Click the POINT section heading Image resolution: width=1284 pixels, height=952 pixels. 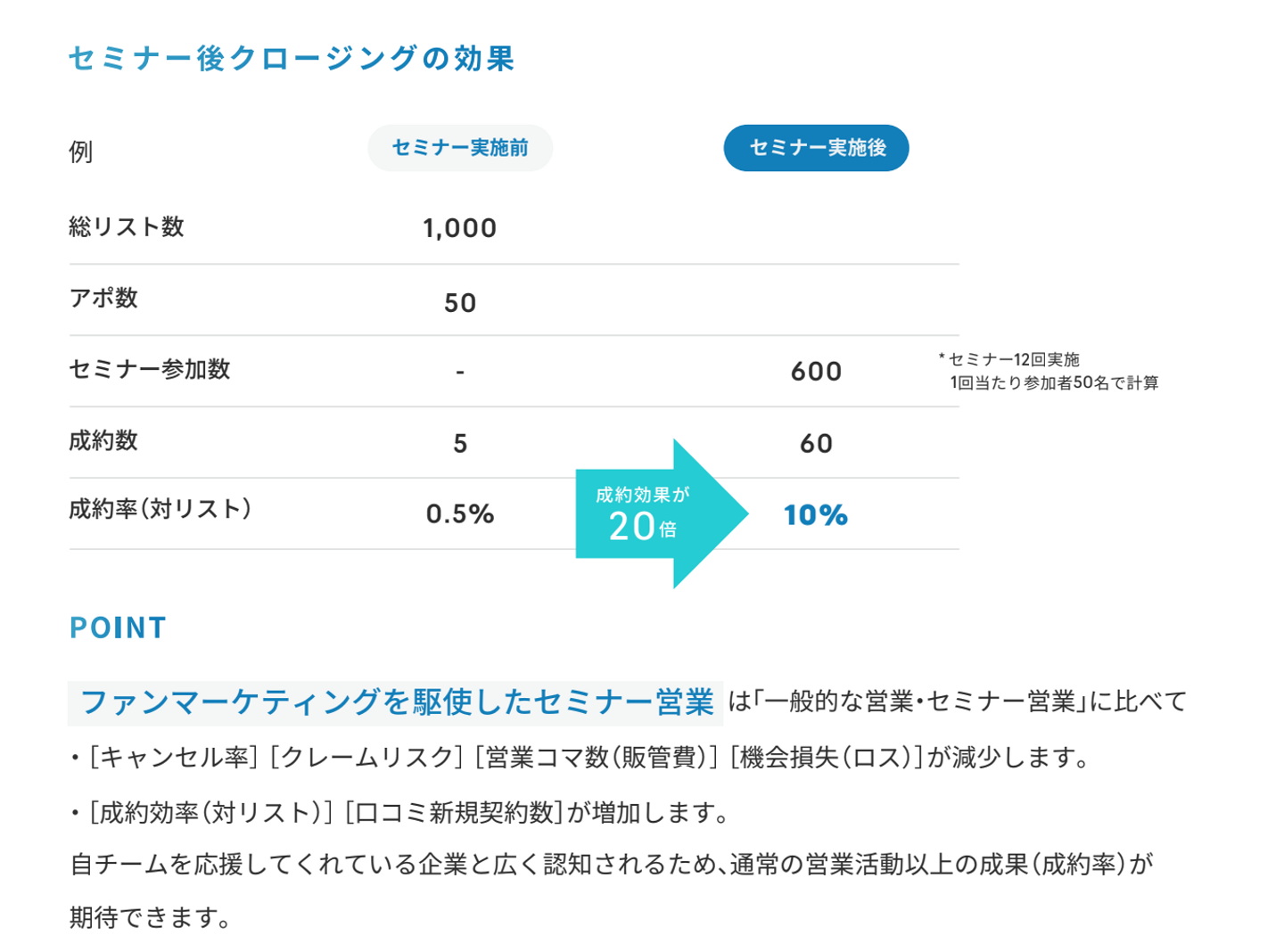[118, 628]
